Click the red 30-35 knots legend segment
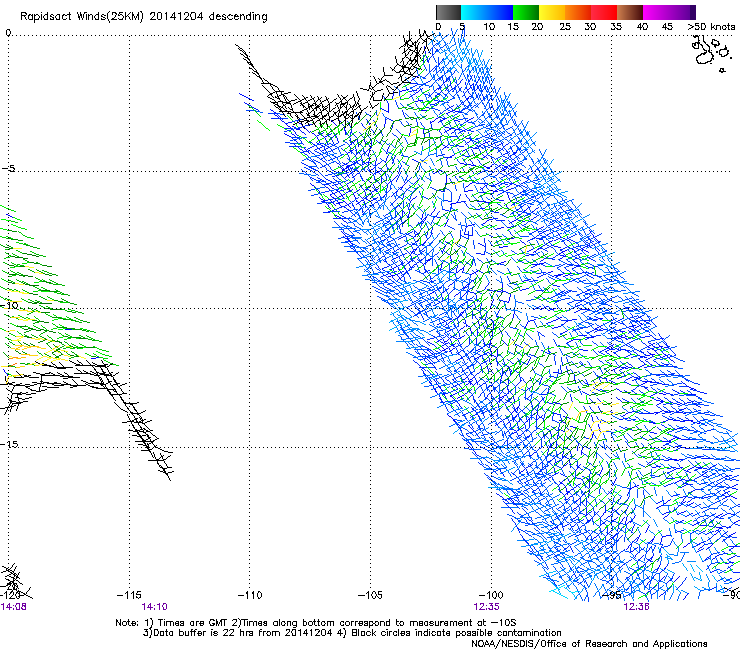Screen dimensions: 740x650 (604, 12)
